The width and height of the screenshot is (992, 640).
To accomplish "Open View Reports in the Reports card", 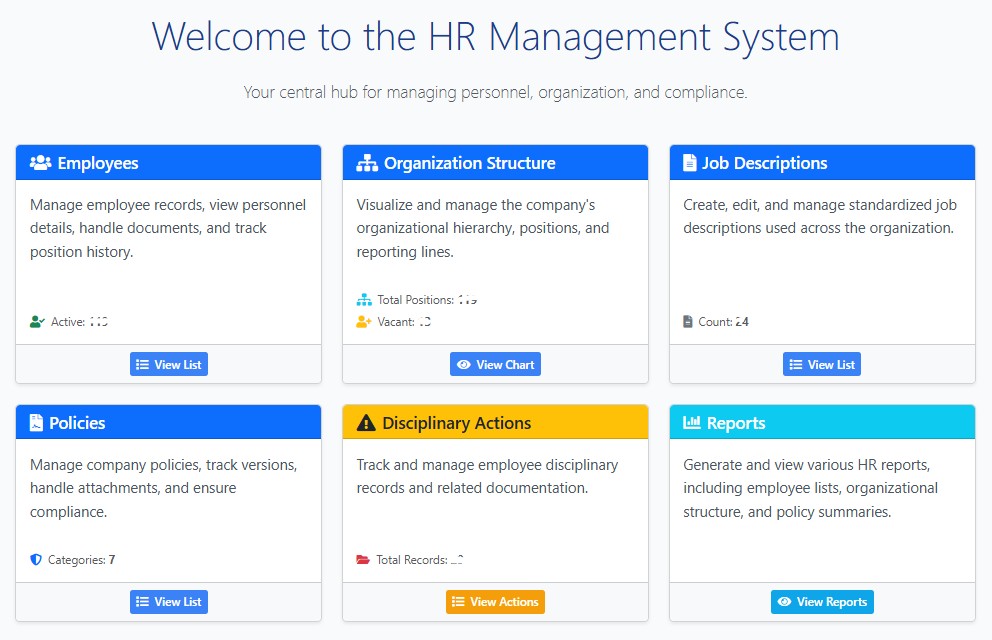I will [821, 602].
